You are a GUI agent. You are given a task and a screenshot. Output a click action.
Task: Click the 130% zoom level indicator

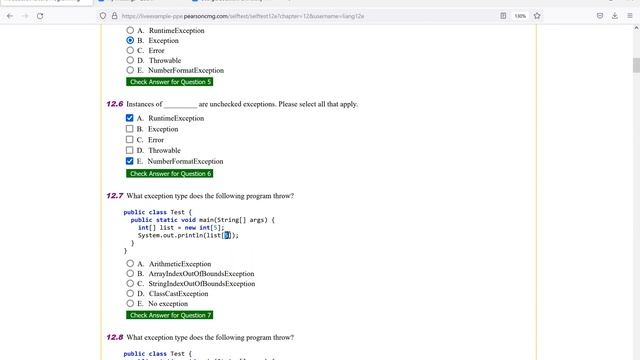click(x=520, y=16)
